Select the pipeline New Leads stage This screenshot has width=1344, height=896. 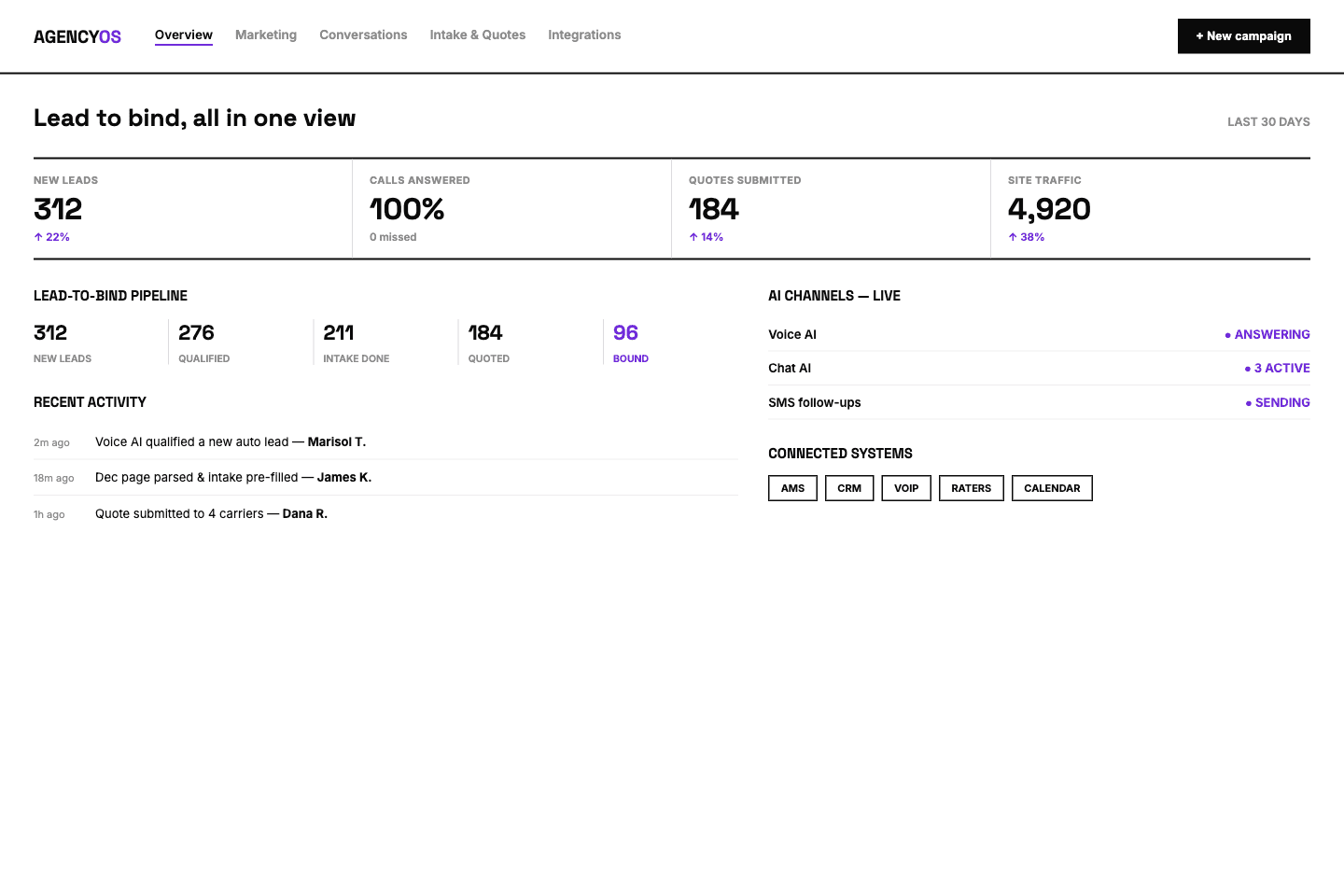[x=101, y=343]
